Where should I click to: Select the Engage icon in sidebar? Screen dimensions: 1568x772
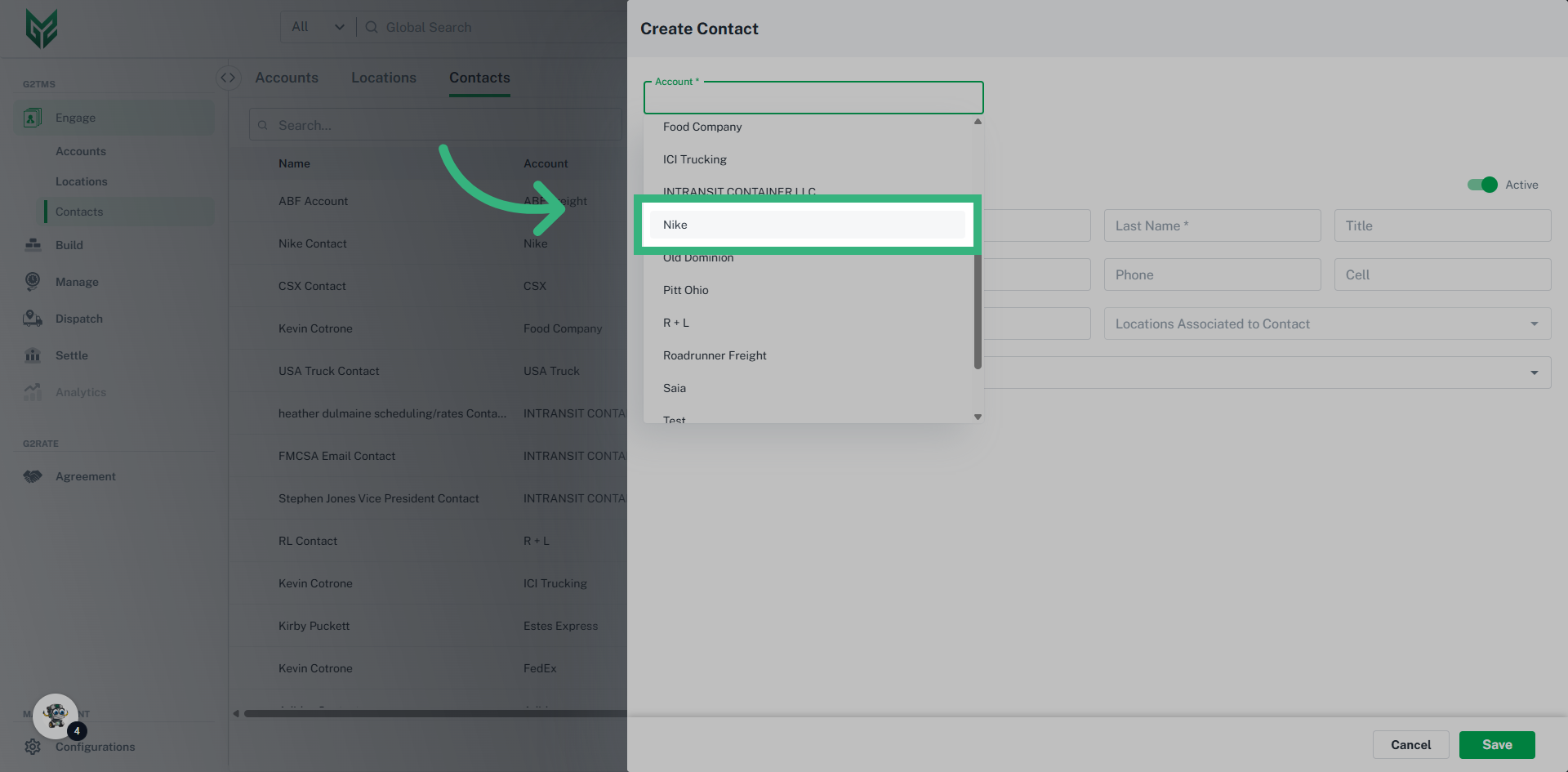32,117
